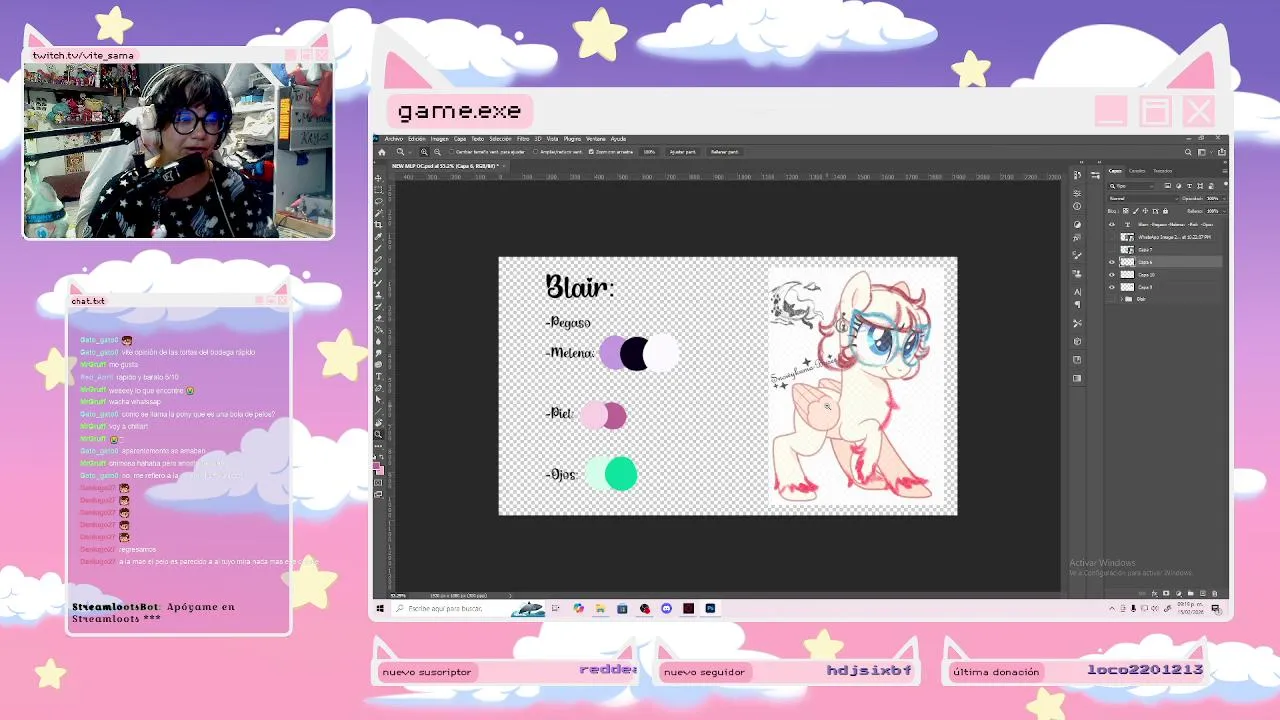1280x720 pixels.
Task: Select the Crop tool
Action: [x=379, y=225]
